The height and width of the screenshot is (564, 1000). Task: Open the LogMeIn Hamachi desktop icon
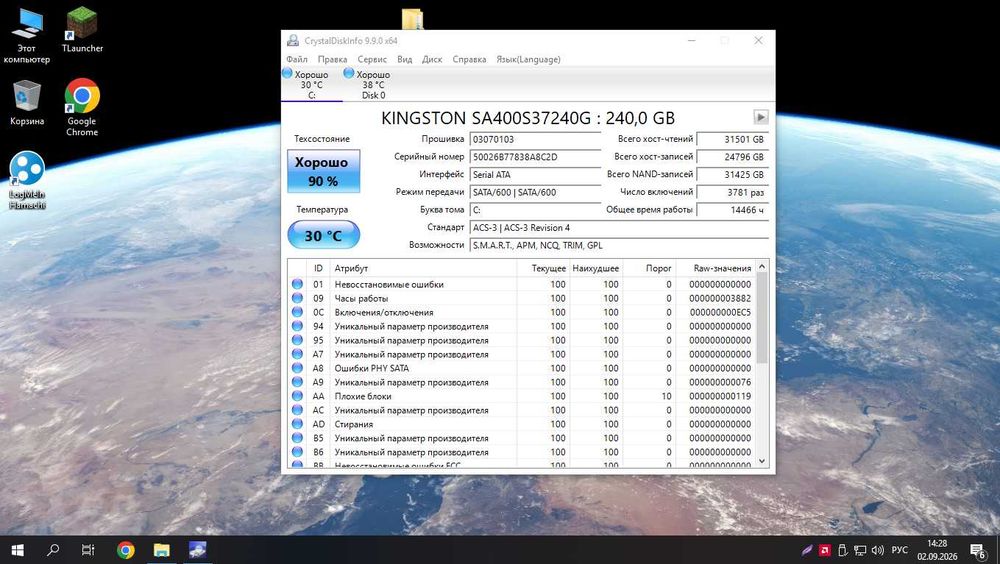pos(27,181)
